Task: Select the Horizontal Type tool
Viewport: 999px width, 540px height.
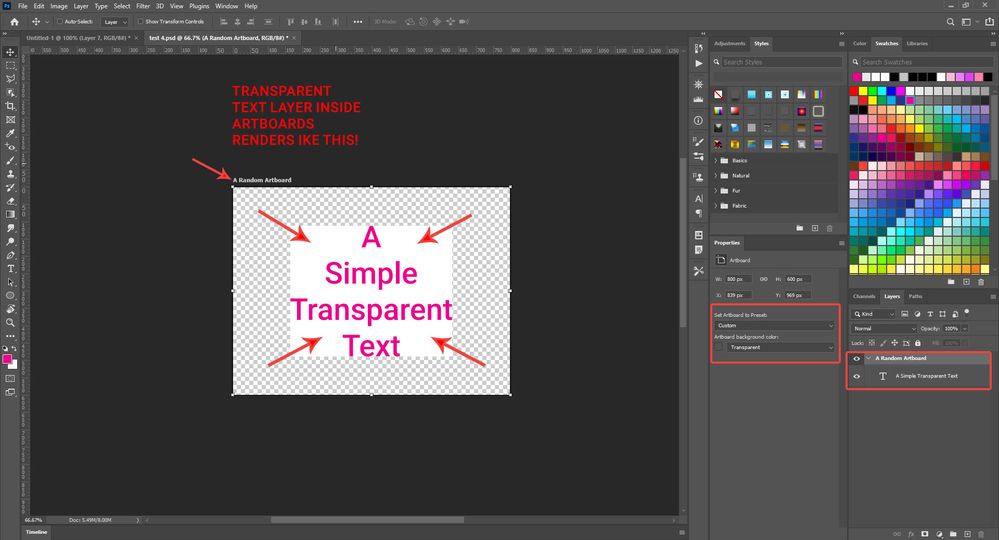Action: [x=10, y=269]
